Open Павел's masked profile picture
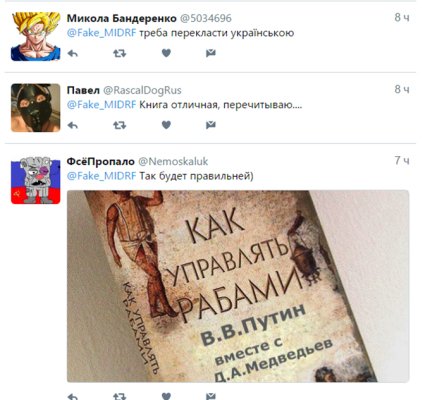This screenshot has width=430, height=400. pos(35,108)
